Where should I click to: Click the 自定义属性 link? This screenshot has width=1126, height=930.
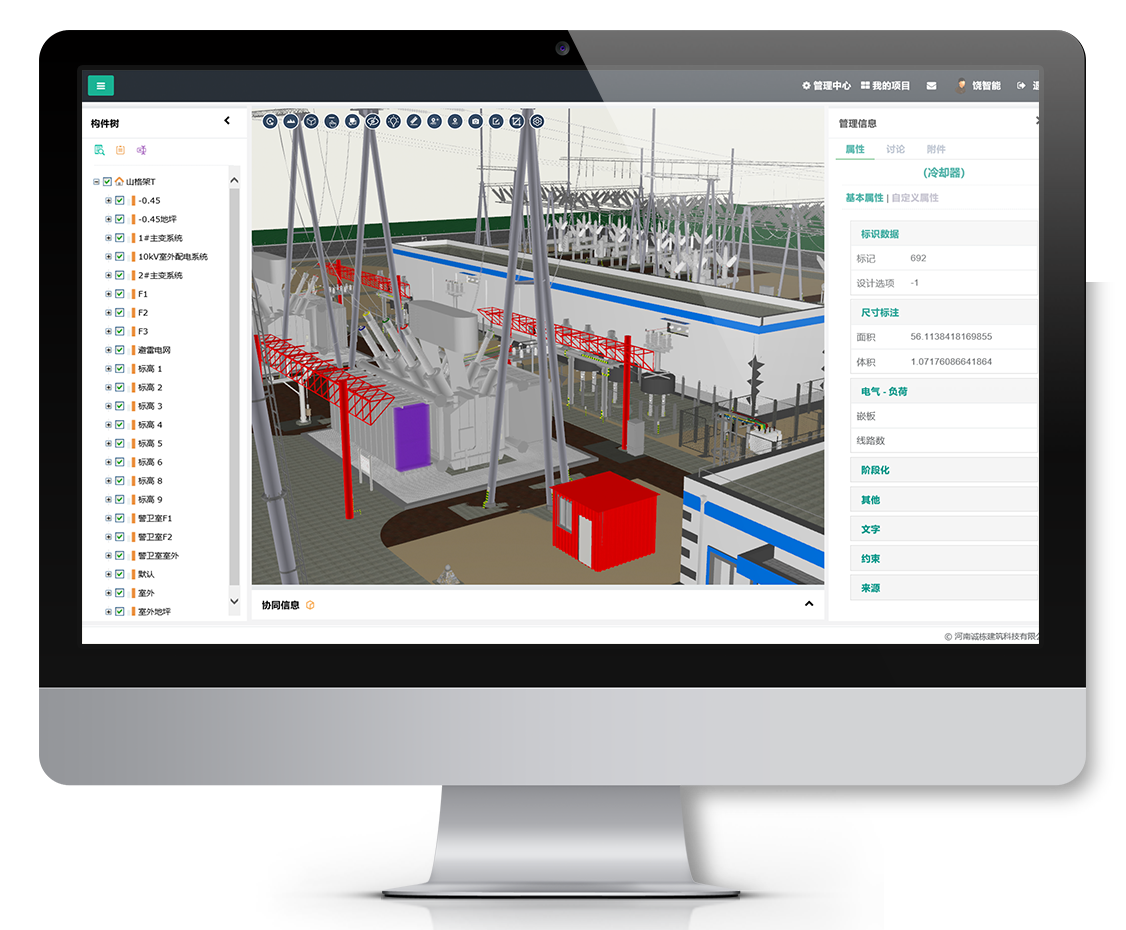(915, 198)
